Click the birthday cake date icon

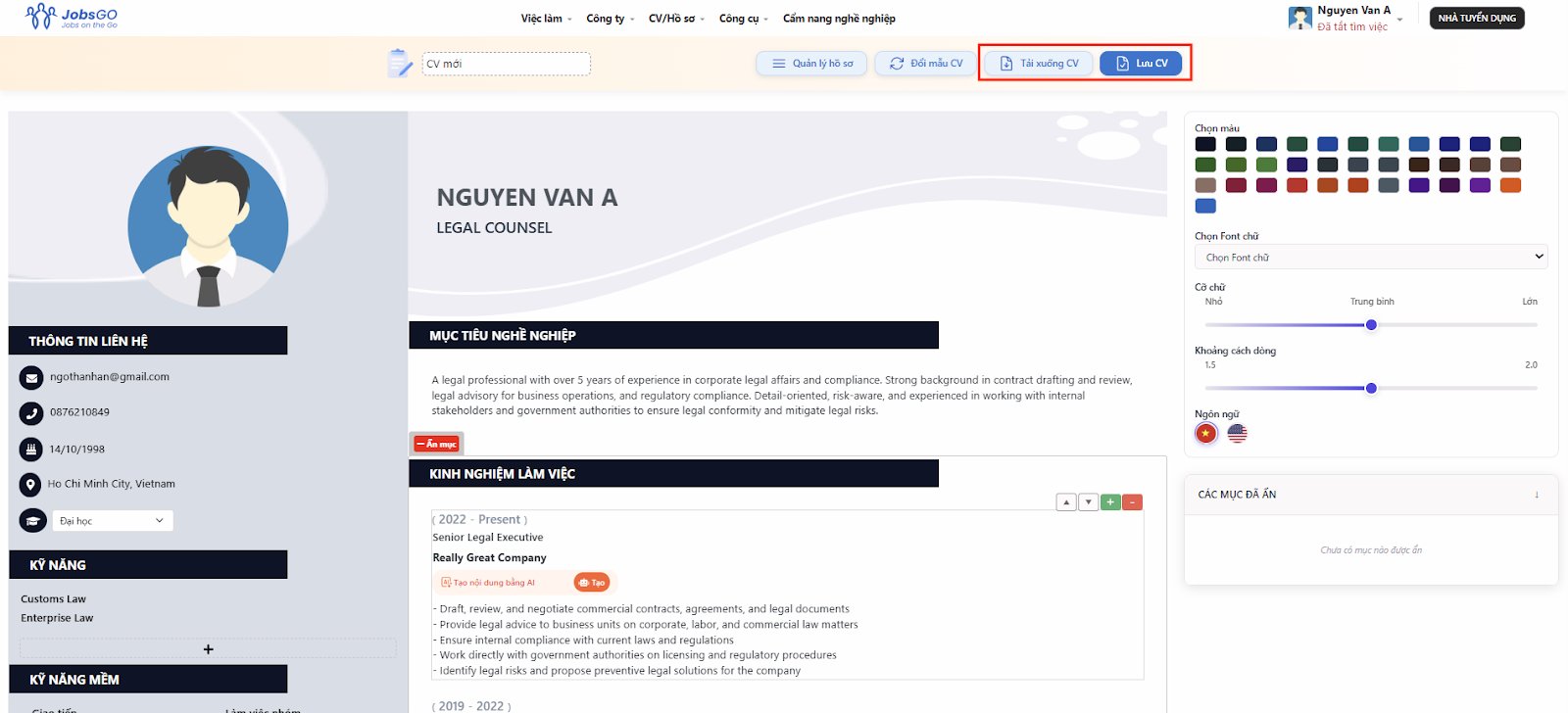(x=31, y=450)
